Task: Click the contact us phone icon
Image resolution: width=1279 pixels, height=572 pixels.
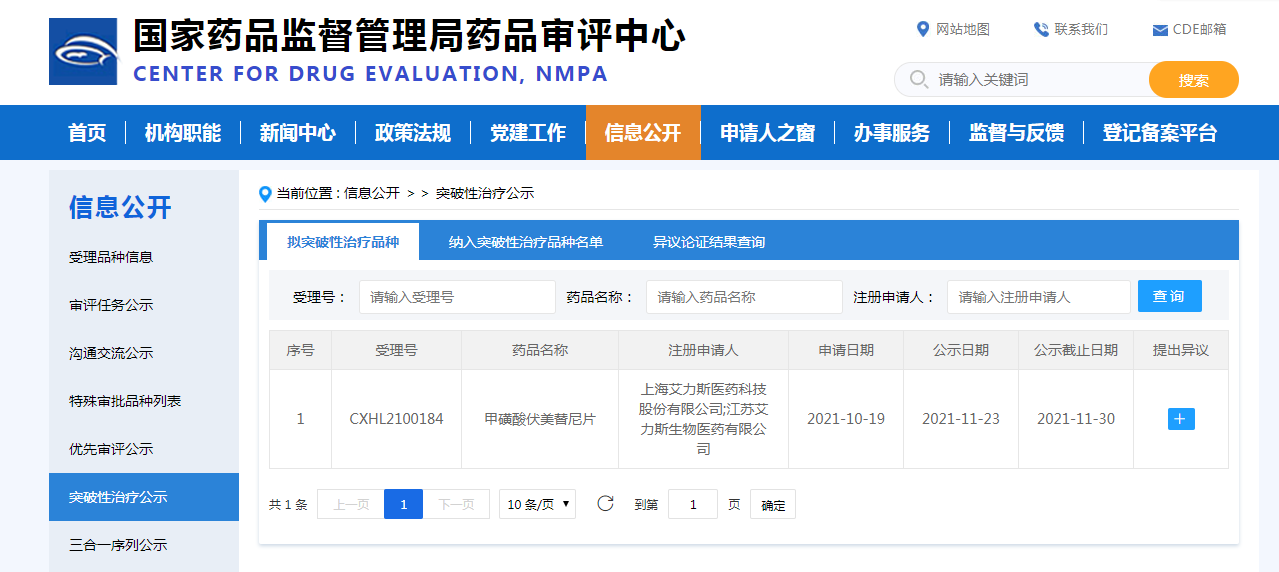Action: 1041,29
